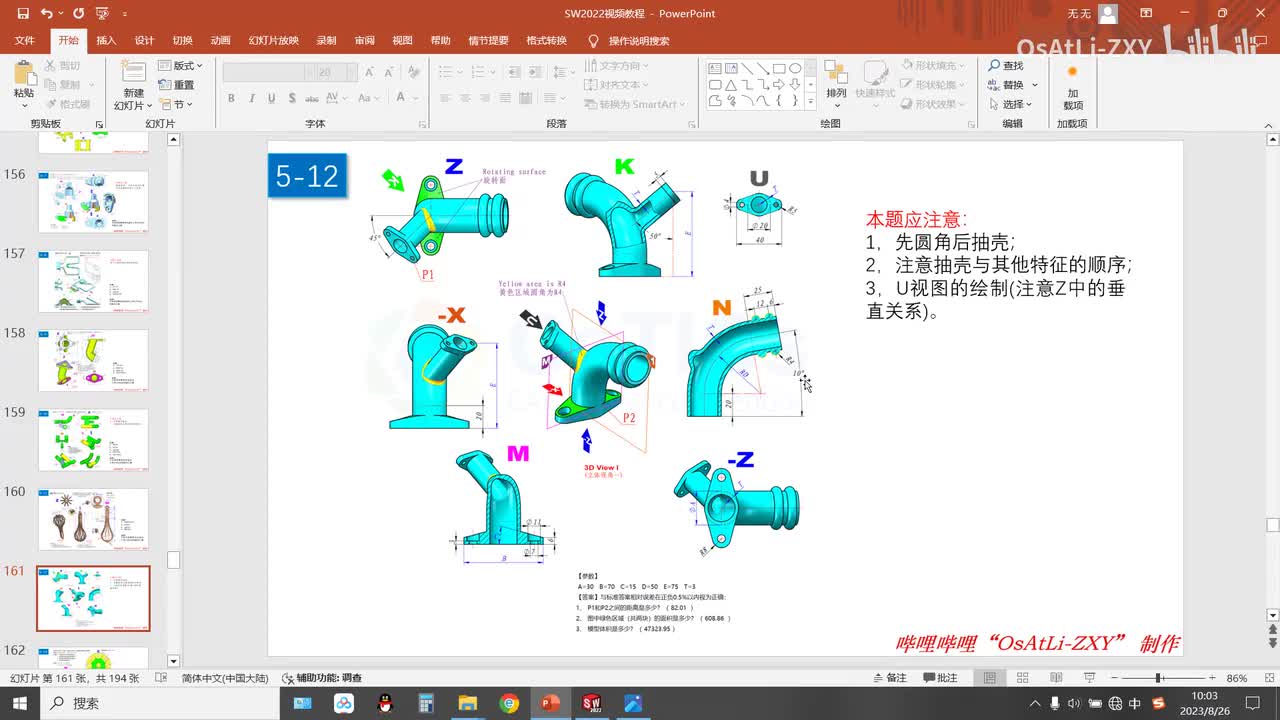The height and width of the screenshot is (720, 1280).
Task: Open the accessibility check status (辅助功能: 调查)
Action: [x=322, y=678]
